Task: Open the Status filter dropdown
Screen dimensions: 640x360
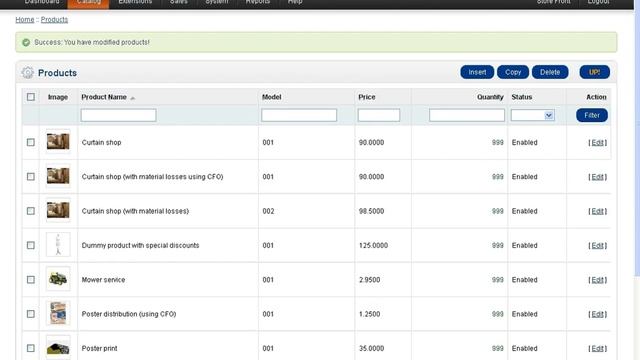Action: [532, 115]
